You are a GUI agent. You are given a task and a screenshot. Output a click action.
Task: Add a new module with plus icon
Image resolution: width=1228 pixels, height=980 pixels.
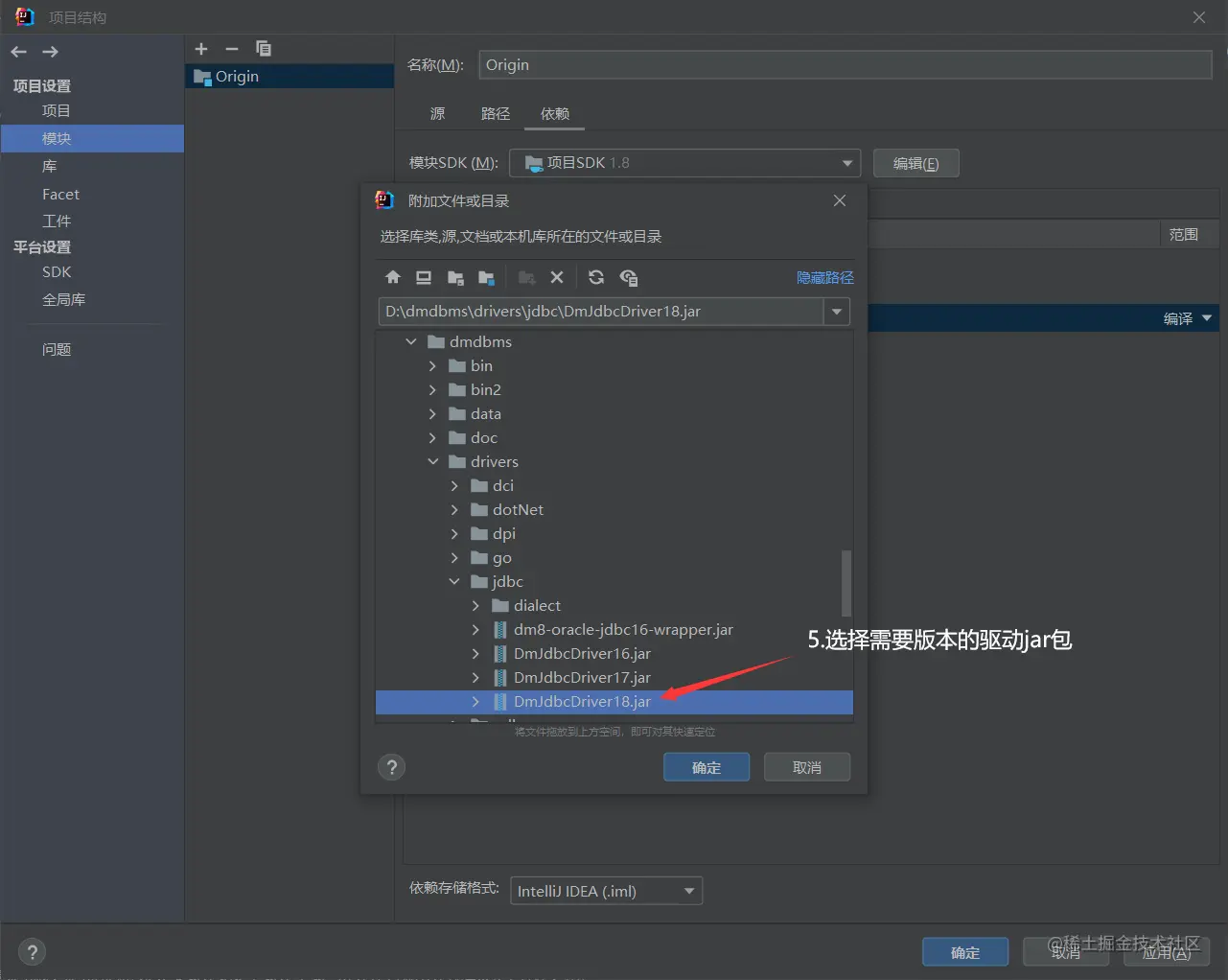(x=201, y=49)
